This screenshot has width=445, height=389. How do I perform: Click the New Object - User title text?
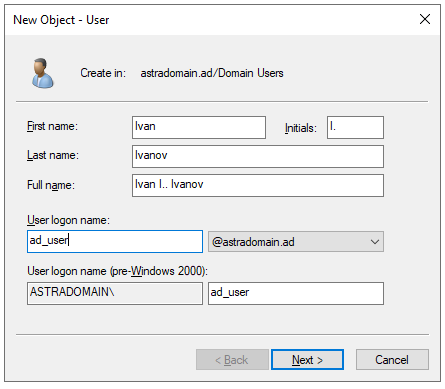[61, 20]
